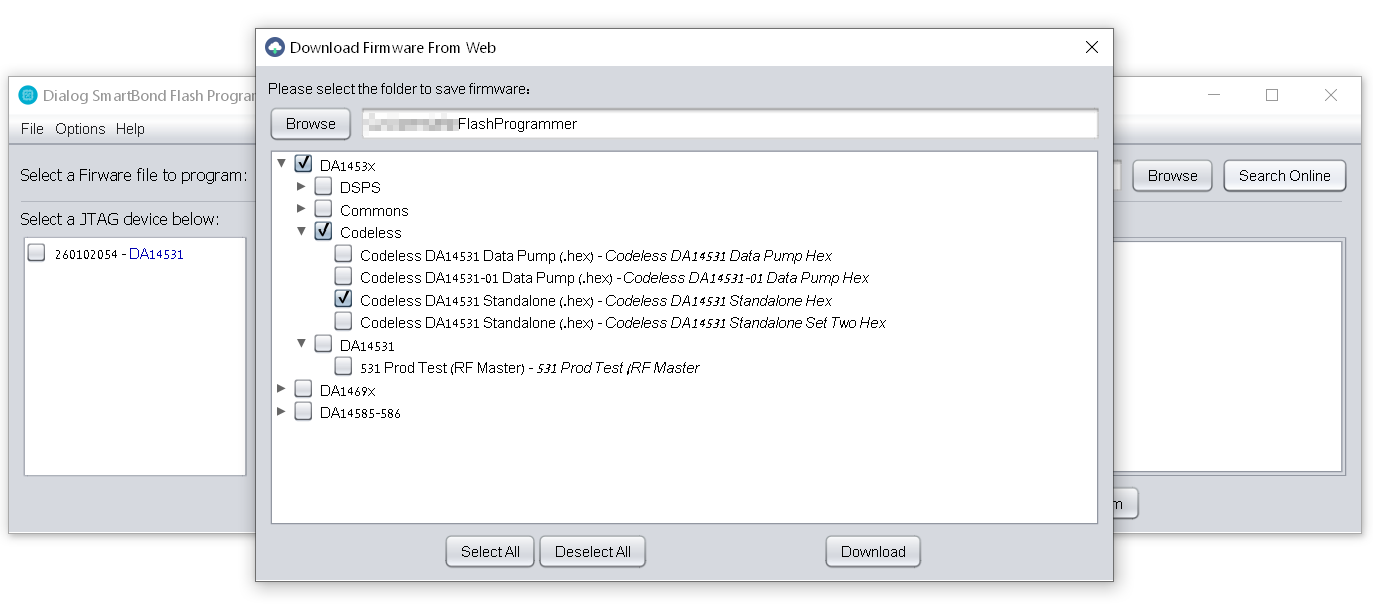This screenshot has height=606, width=1373.
Task: Tick the Codeless DA14531 Data Pump Hex checkbox
Action: [343, 254]
